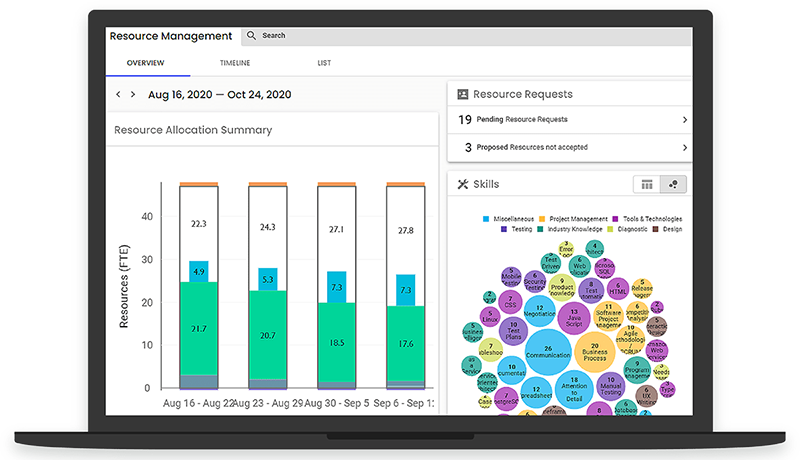Toggle Testing legend swatch

click(x=504, y=229)
